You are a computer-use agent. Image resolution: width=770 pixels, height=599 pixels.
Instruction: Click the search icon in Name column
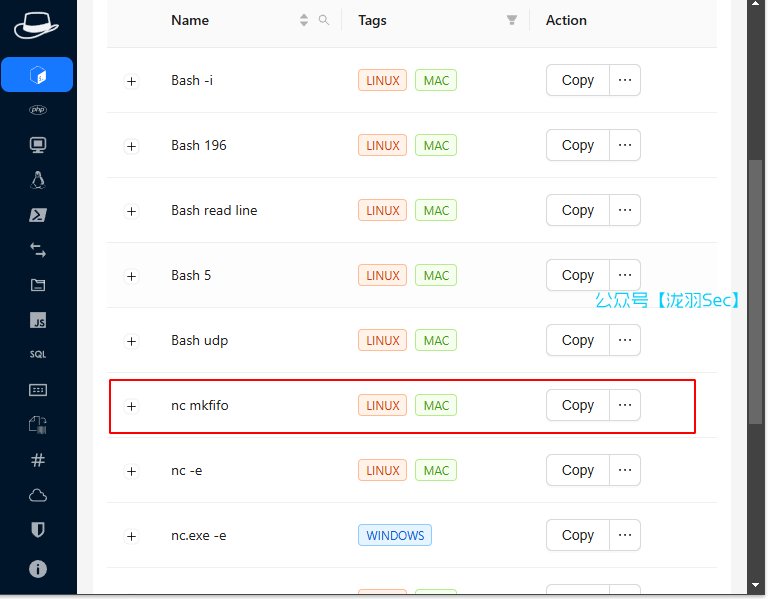click(323, 20)
